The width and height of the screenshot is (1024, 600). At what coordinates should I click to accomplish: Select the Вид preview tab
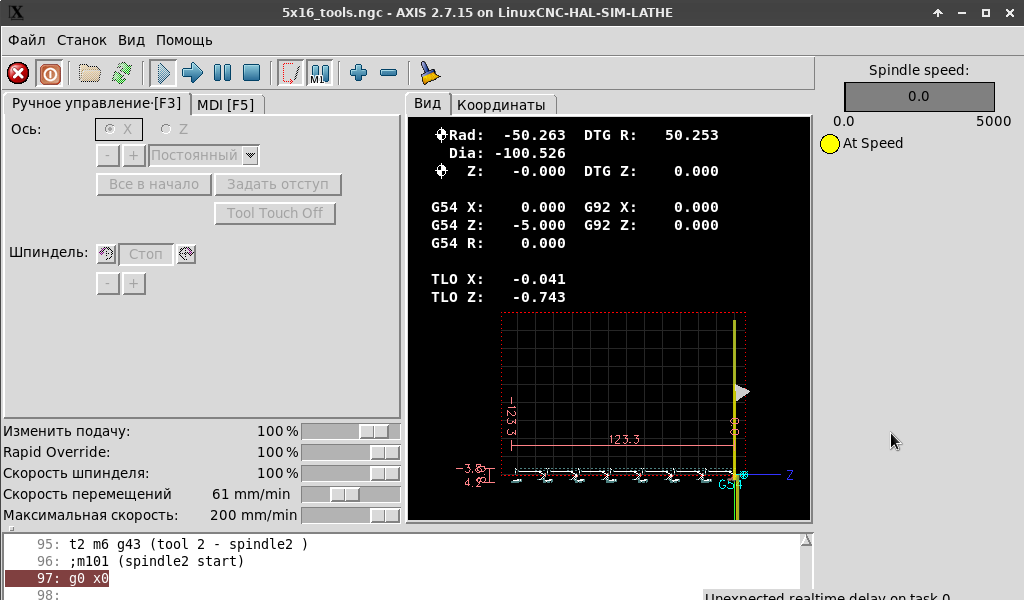click(x=428, y=103)
